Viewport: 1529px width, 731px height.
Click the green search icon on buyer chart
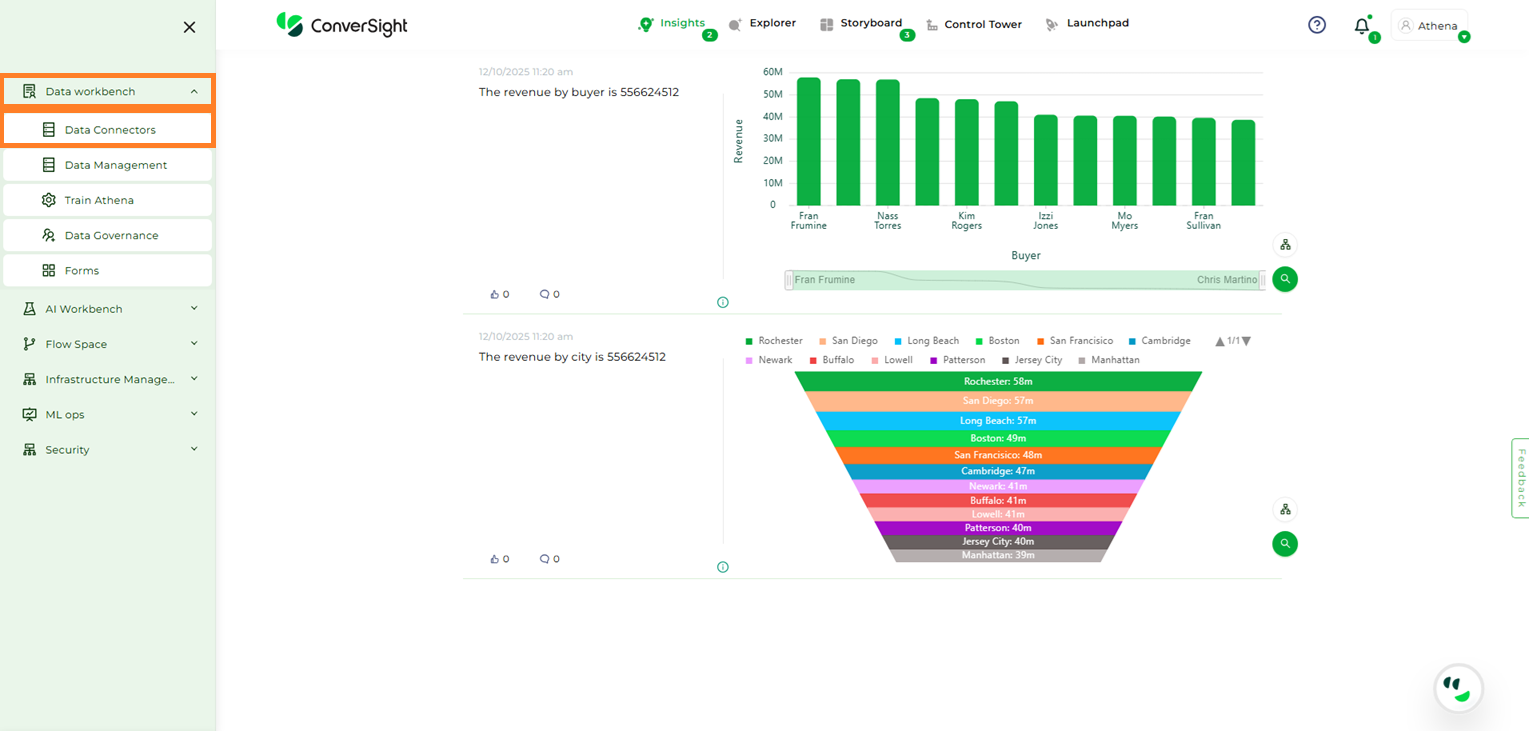(1285, 279)
